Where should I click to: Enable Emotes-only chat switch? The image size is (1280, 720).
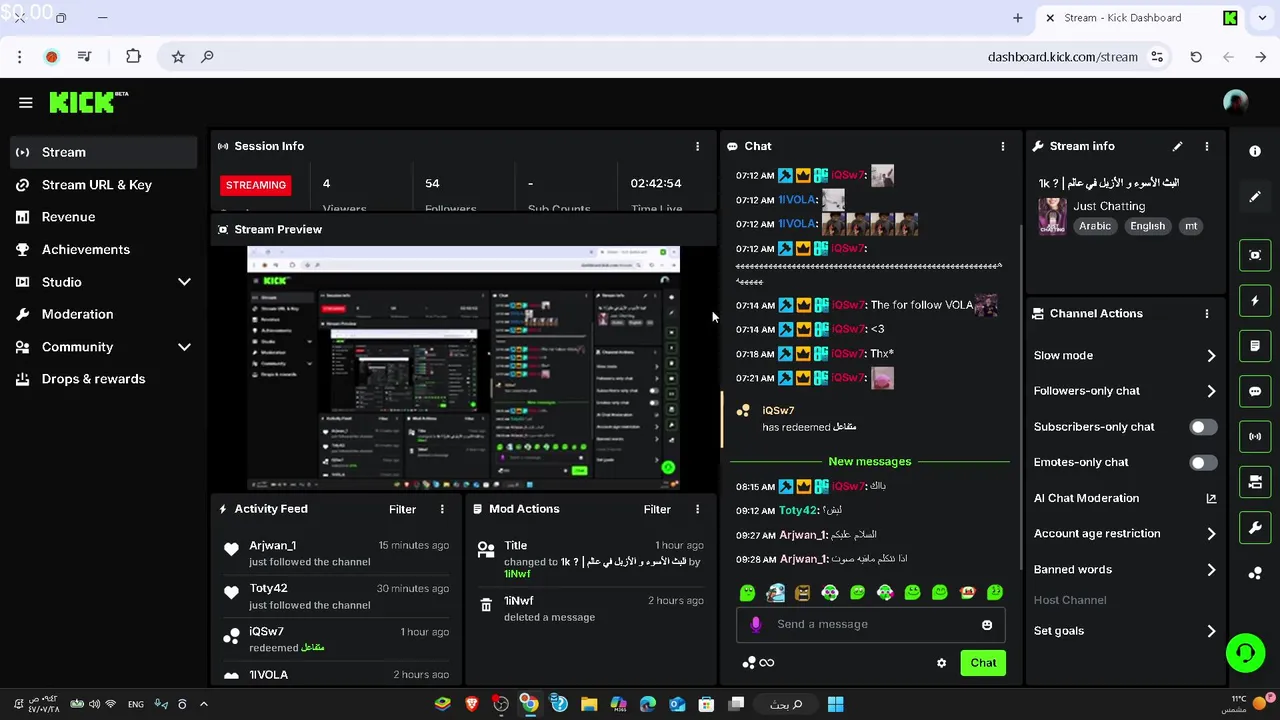tap(1203, 463)
